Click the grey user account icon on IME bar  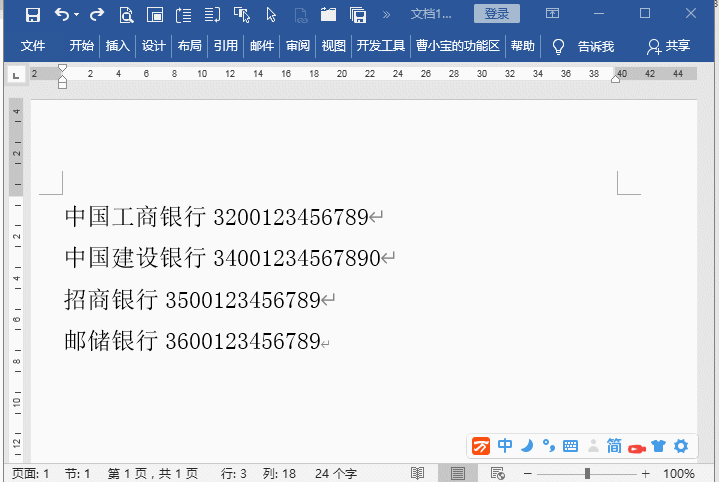click(x=593, y=446)
